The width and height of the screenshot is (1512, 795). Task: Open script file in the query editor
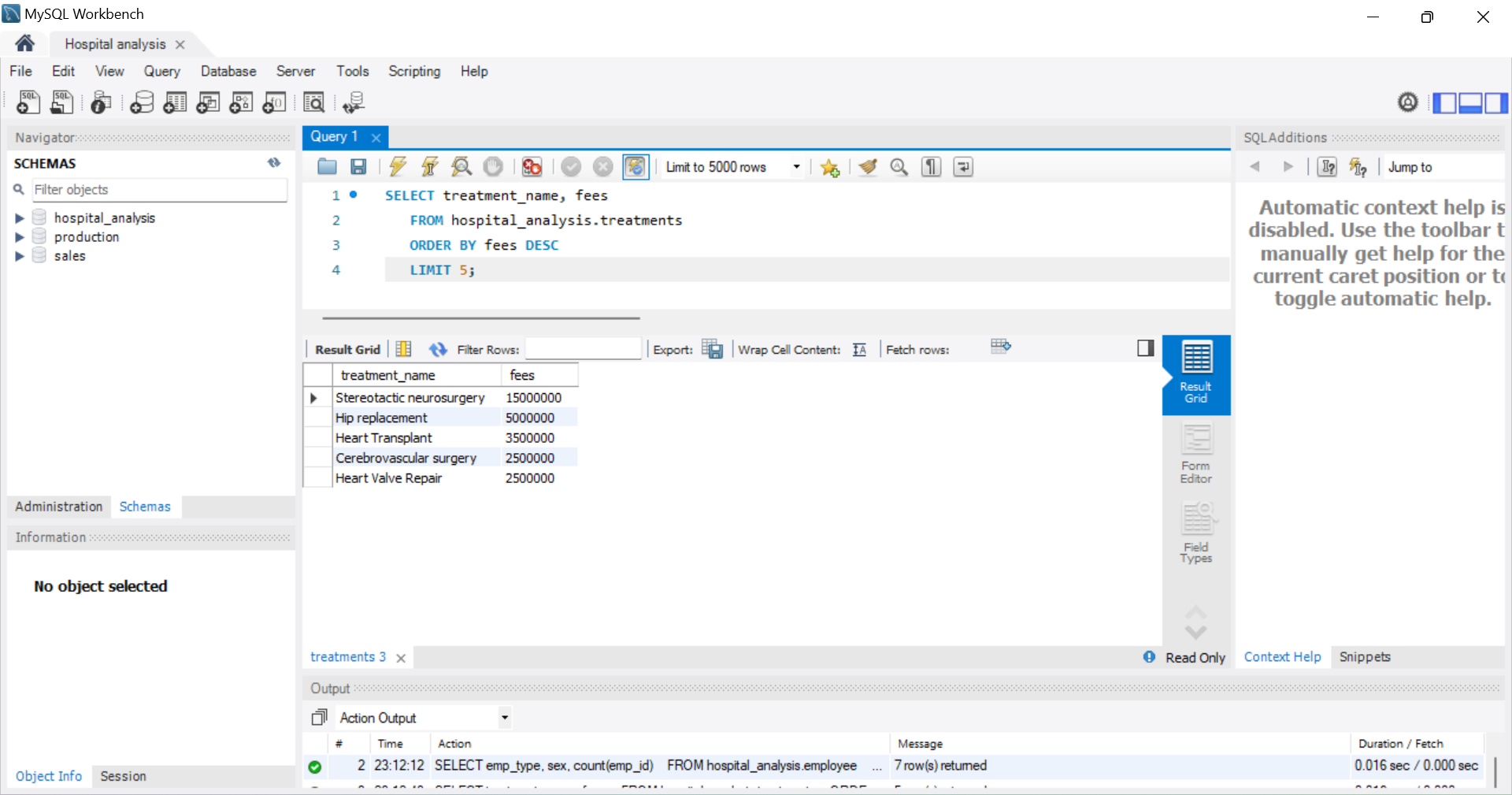click(x=327, y=166)
